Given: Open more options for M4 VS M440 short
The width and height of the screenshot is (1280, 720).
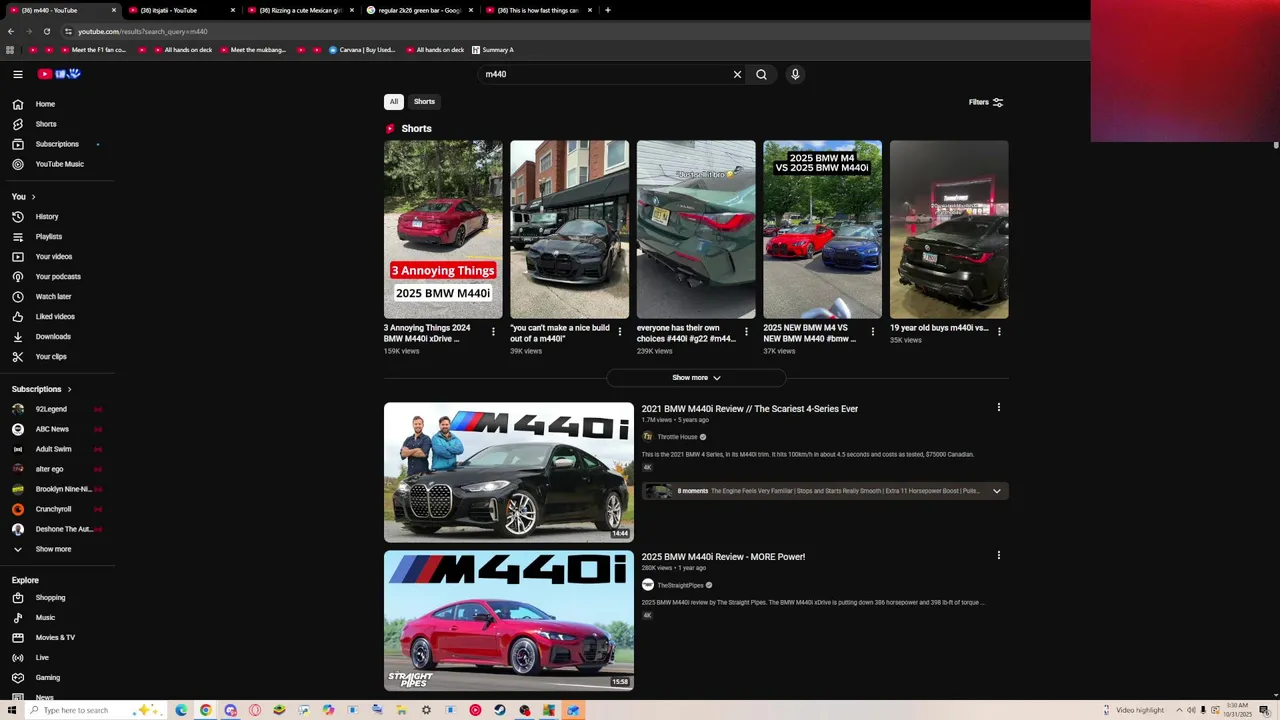Looking at the screenshot, I should 872,332.
